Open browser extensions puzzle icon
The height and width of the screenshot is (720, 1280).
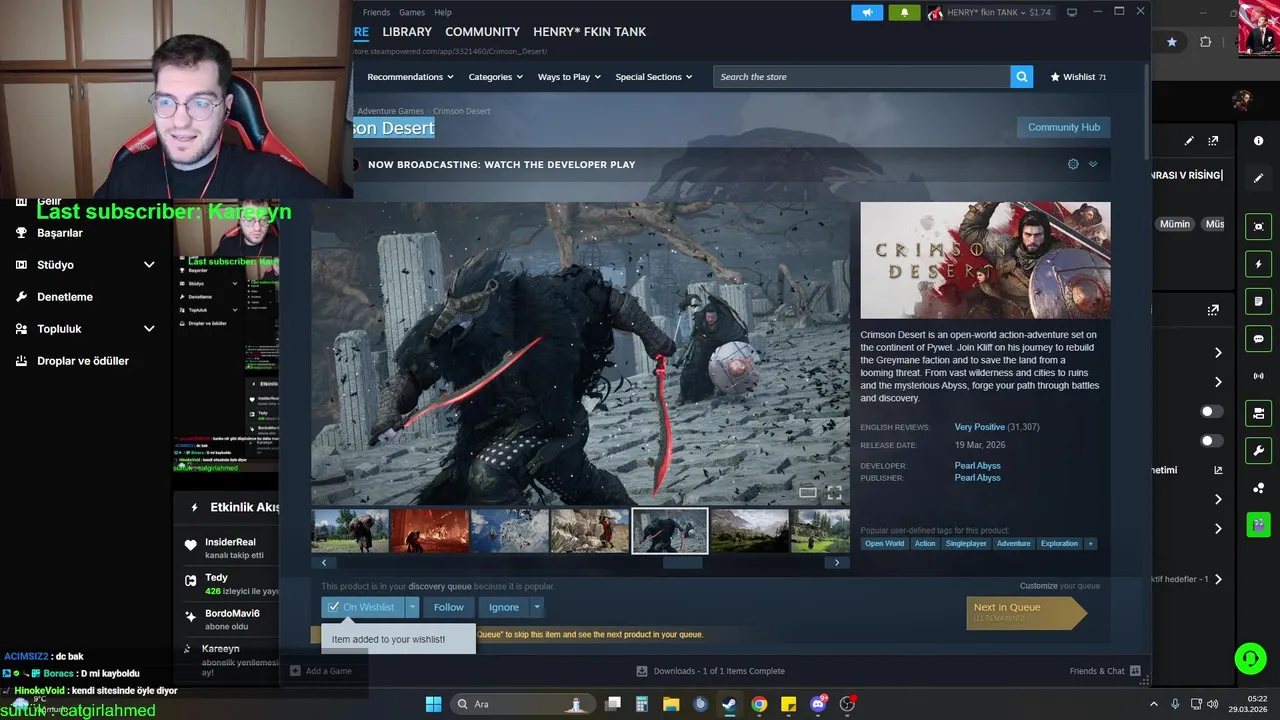click(1205, 42)
